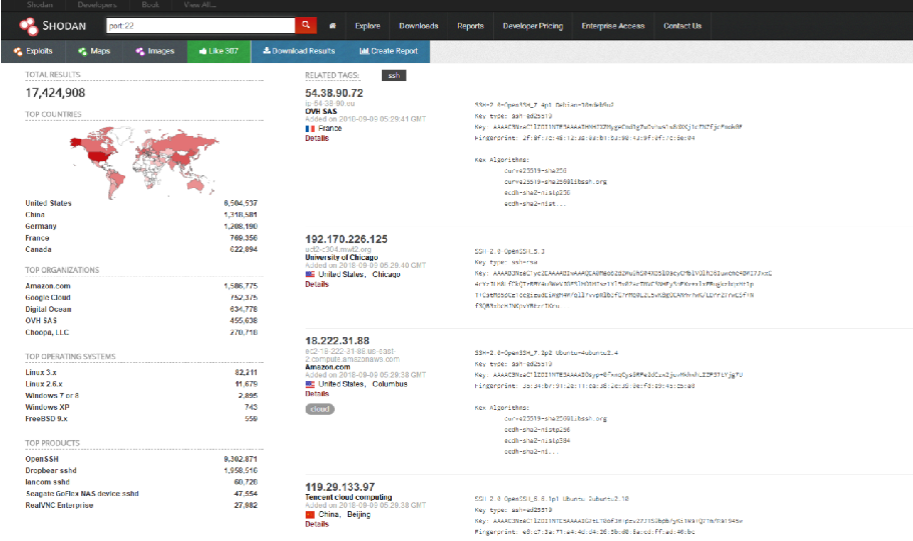Click Shodan link in top bar
This screenshot has width=913, height=541.
click(x=40, y=5)
